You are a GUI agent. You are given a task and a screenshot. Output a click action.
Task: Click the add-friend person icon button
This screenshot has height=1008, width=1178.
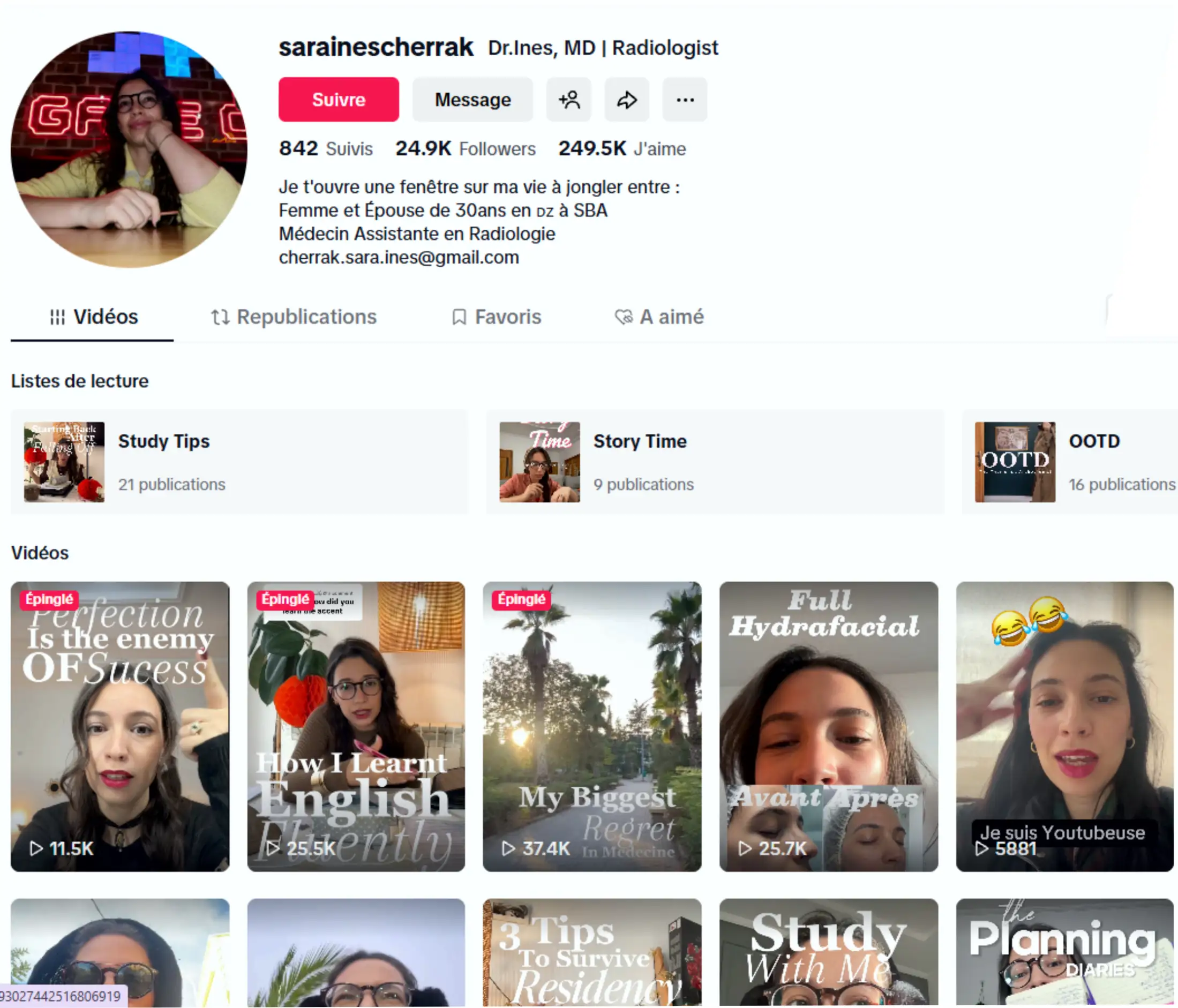pos(568,100)
